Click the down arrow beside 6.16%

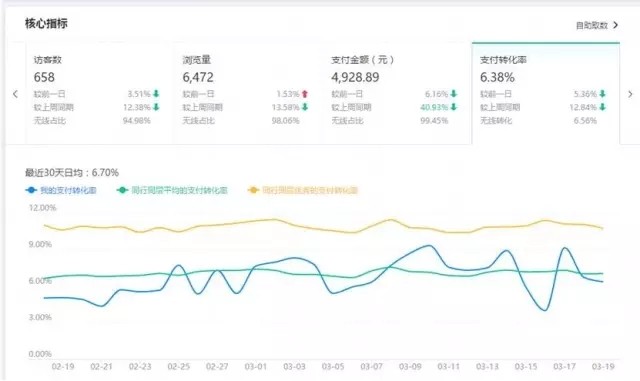coord(453,94)
